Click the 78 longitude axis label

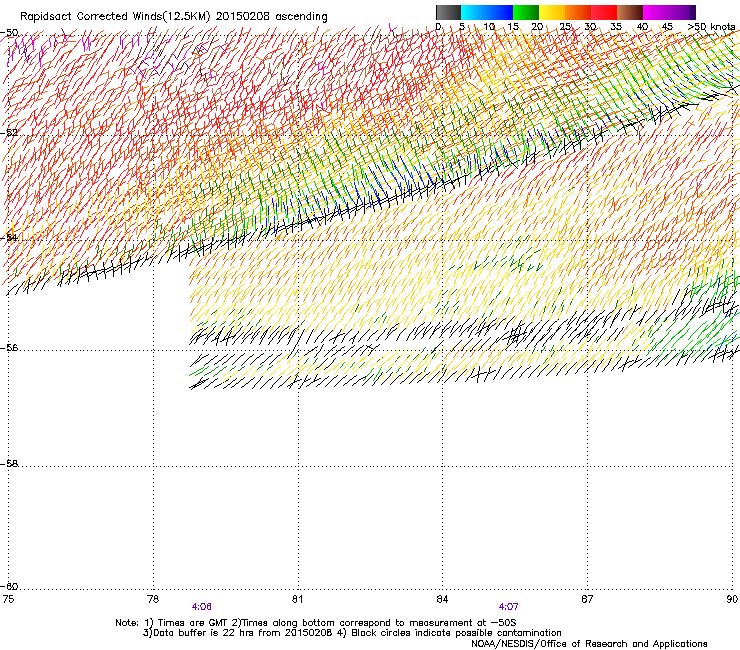(153, 599)
